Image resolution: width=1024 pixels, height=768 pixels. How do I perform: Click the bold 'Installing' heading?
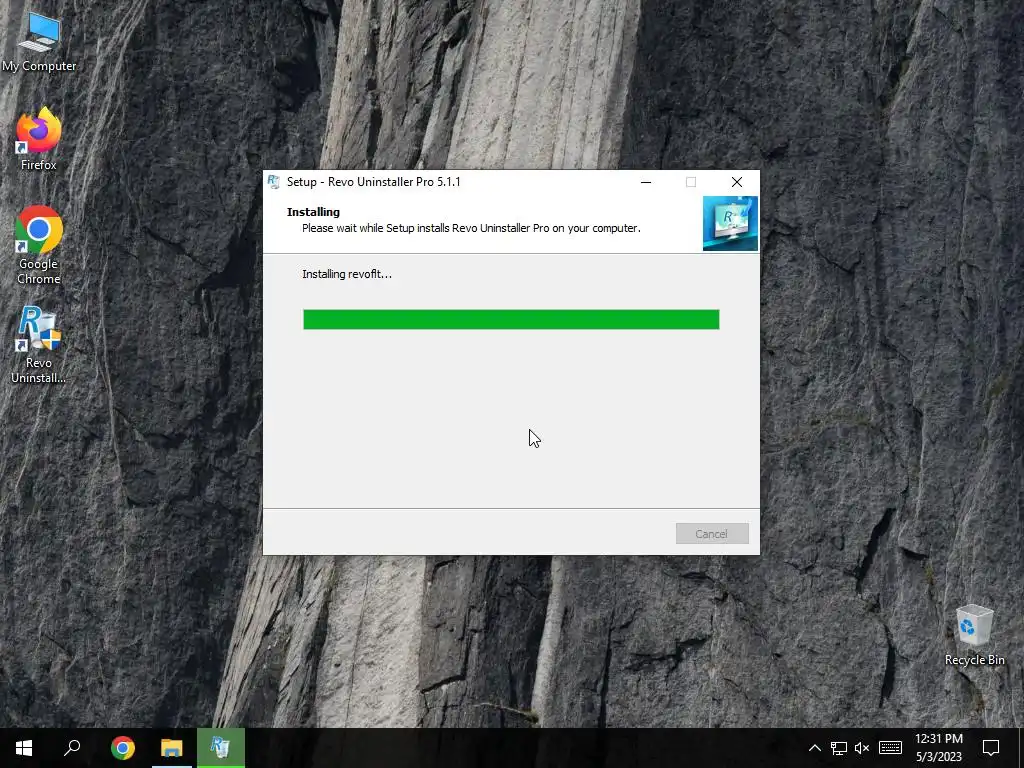313,212
